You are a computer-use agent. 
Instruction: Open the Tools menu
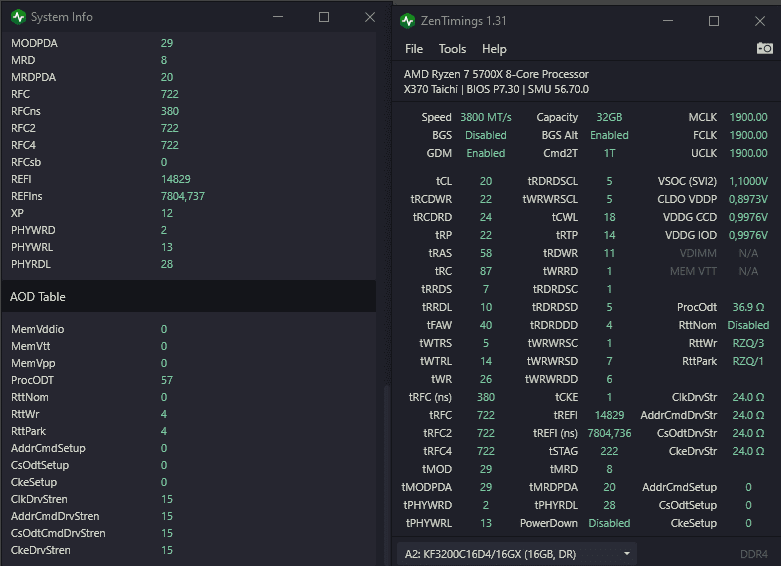pyautogui.click(x=452, y=49)
